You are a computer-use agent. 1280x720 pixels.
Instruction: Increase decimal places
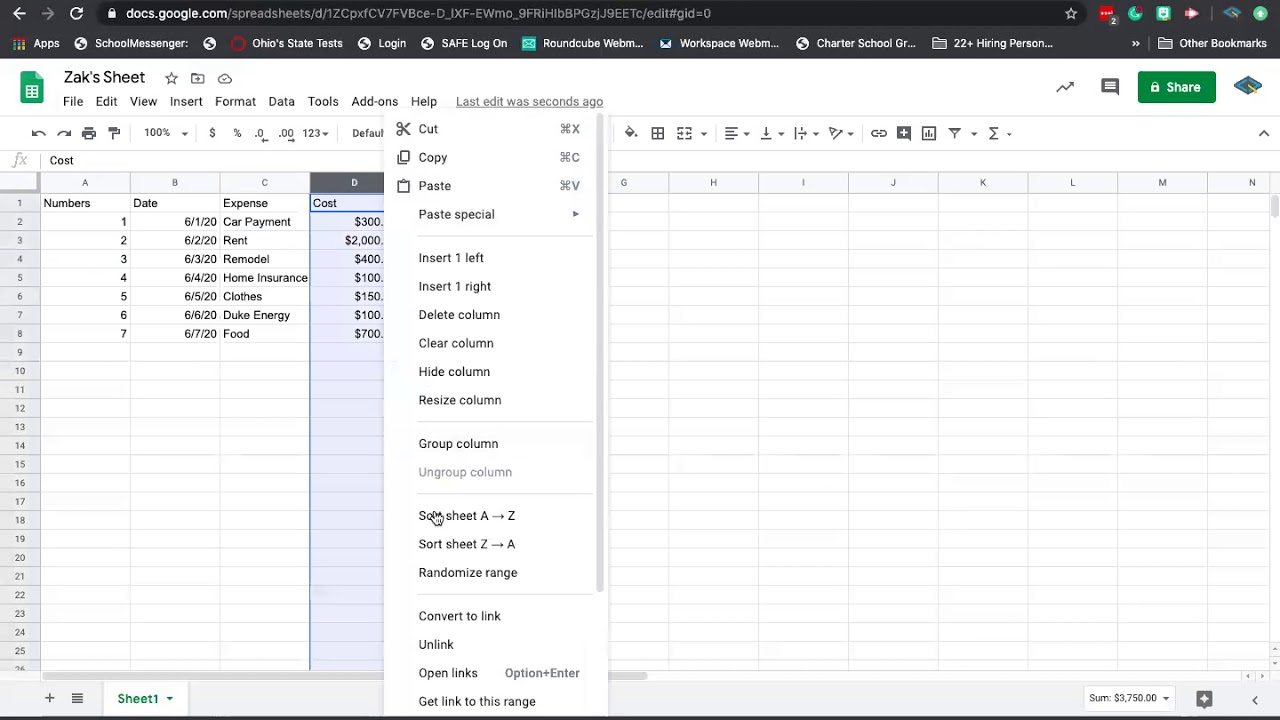point(286,133)
